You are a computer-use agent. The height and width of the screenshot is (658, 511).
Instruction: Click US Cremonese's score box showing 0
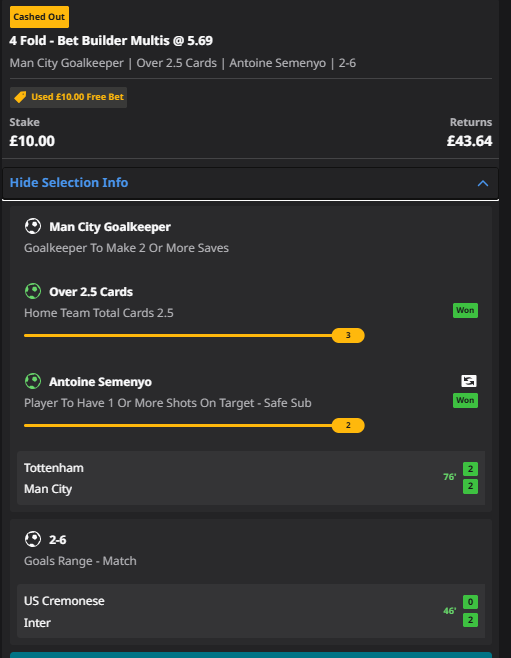point(470,602)
